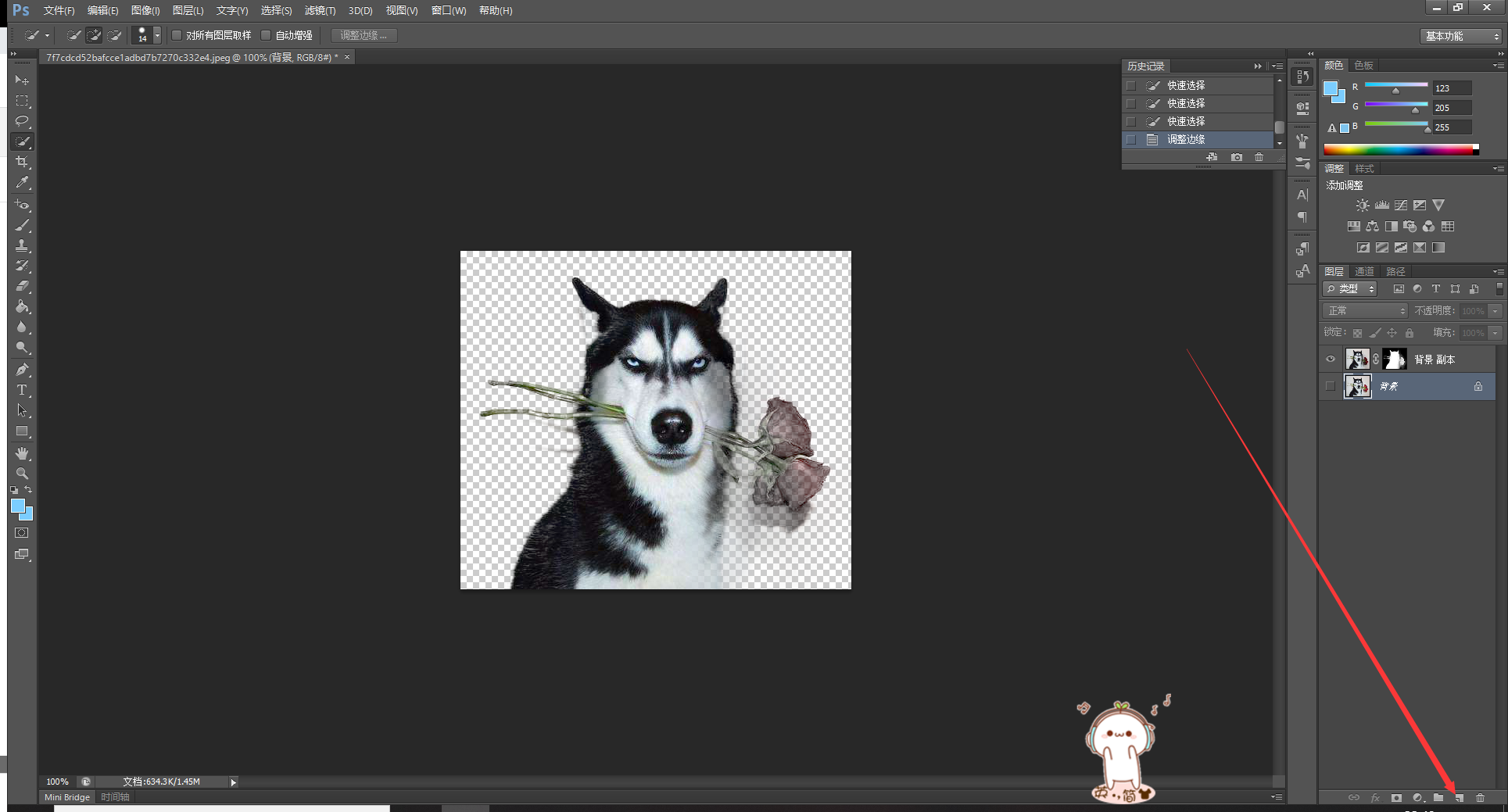Select the Crop tool
1508x812 pixels.
22,162
